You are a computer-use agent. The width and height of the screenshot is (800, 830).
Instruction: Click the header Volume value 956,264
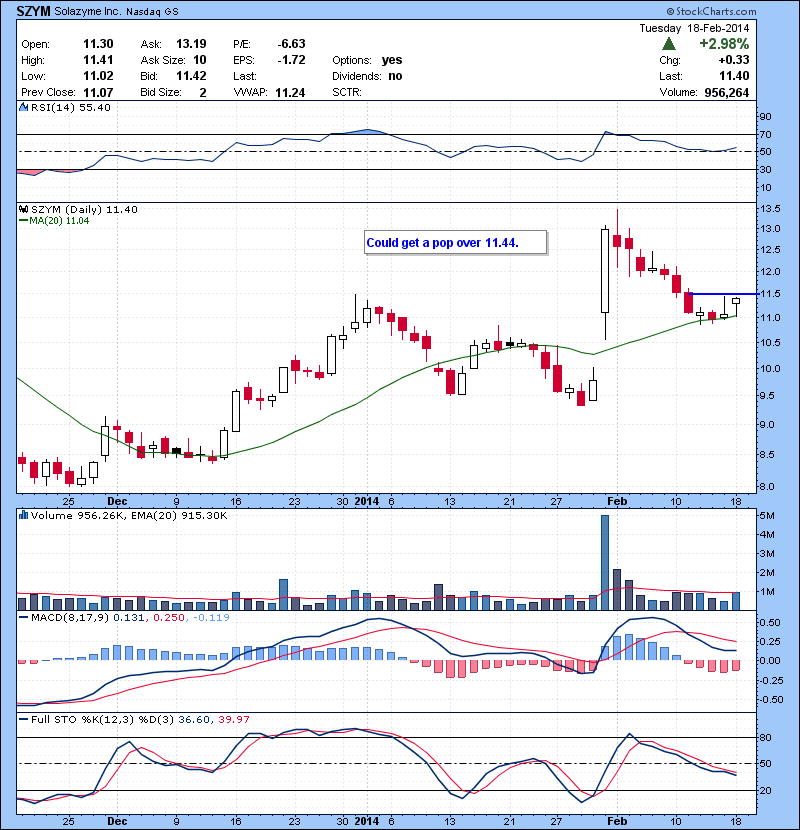click(726, 93)
